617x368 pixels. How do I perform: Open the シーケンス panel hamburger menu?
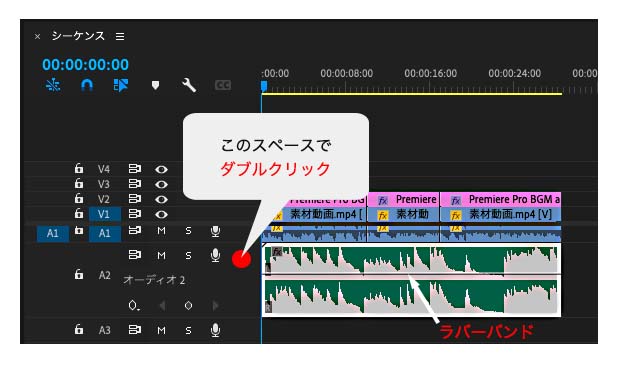pyautogui.click(x=120, y=37)
